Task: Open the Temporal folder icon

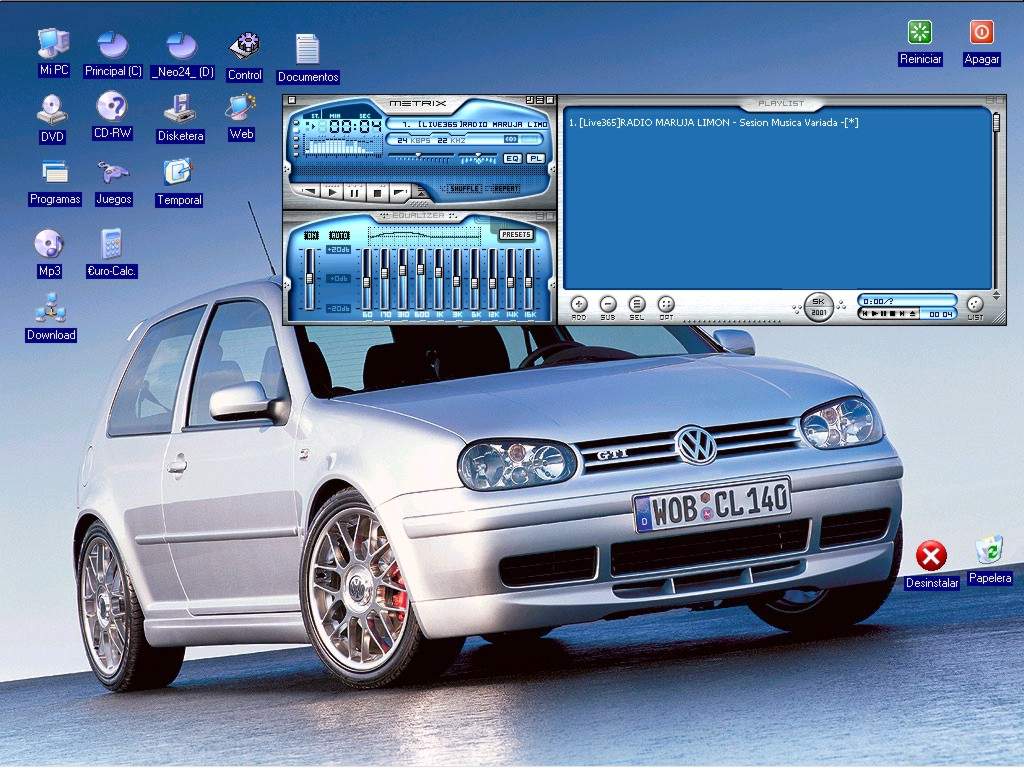Action: point(179,183)
